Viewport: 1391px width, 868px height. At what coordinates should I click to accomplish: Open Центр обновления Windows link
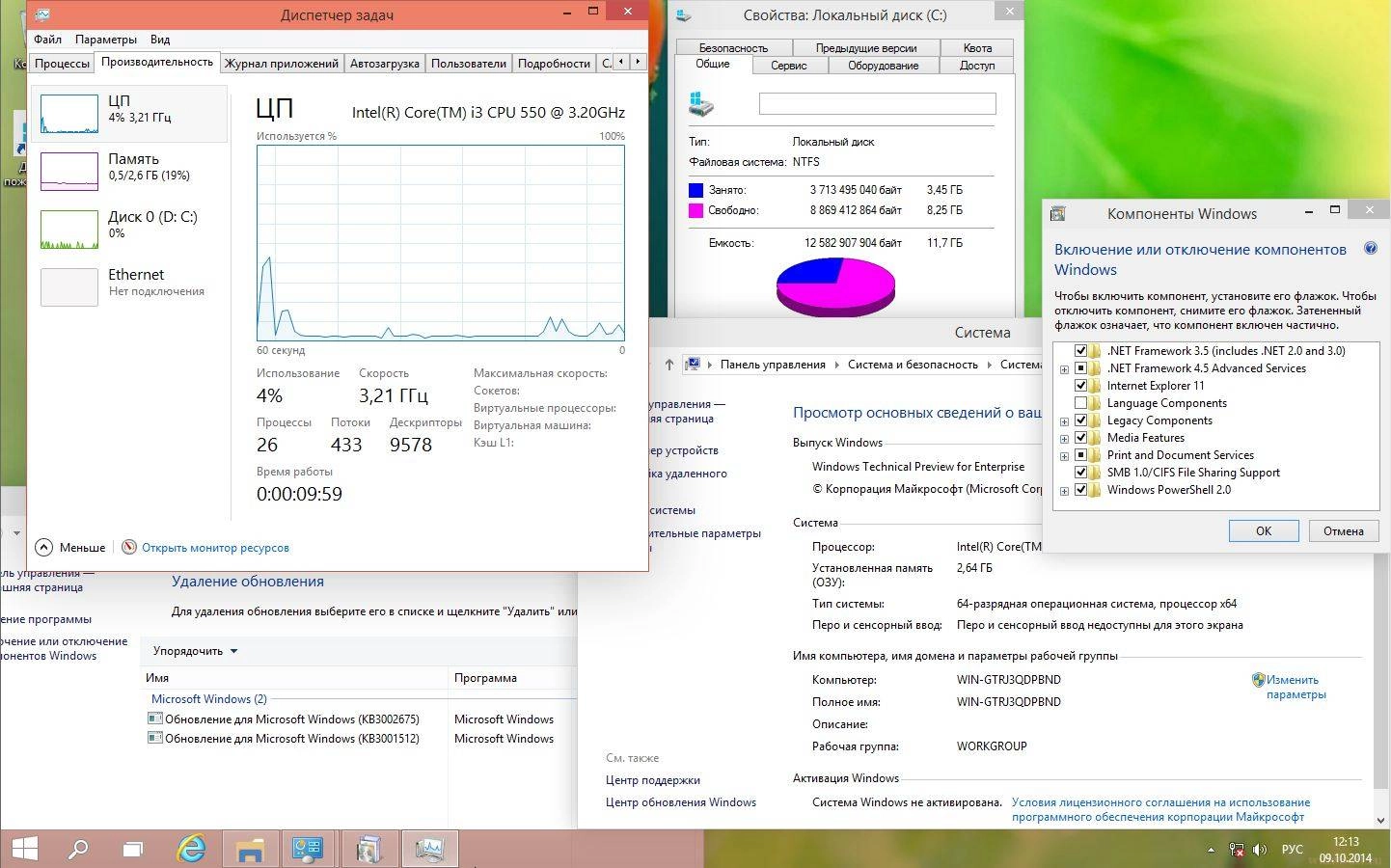pyautogui.click(x=681, y=802)
